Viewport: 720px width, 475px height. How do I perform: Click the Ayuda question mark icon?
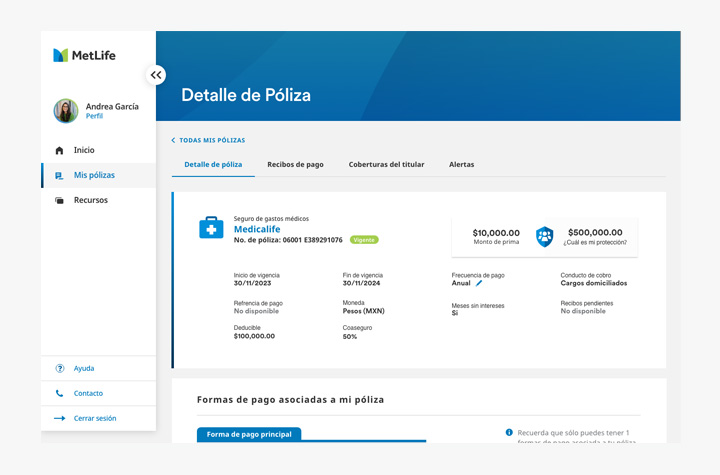click(60, 368)
